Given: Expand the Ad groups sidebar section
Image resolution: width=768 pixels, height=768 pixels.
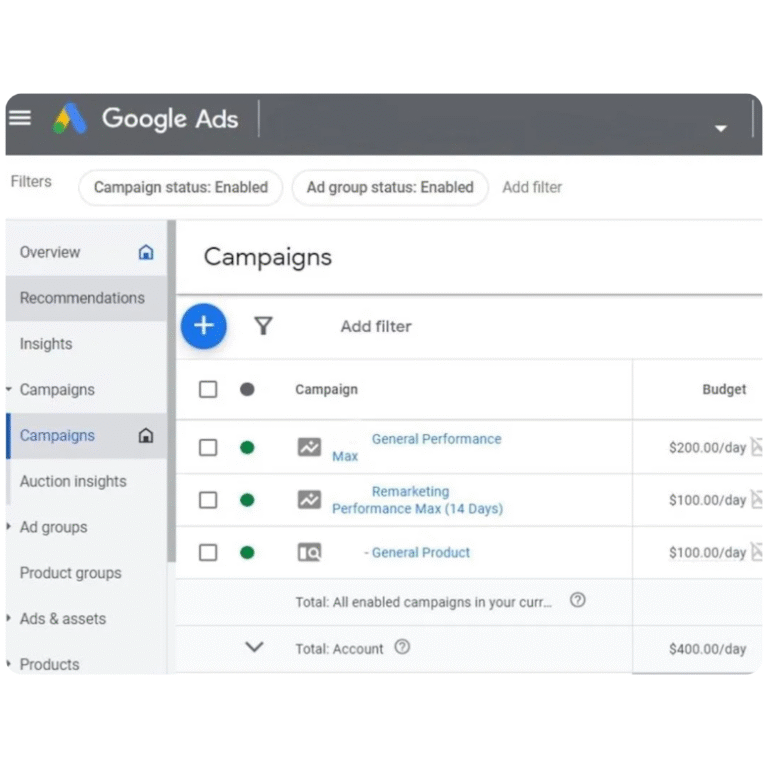Looking at the screenshot, I should (10, 527).
